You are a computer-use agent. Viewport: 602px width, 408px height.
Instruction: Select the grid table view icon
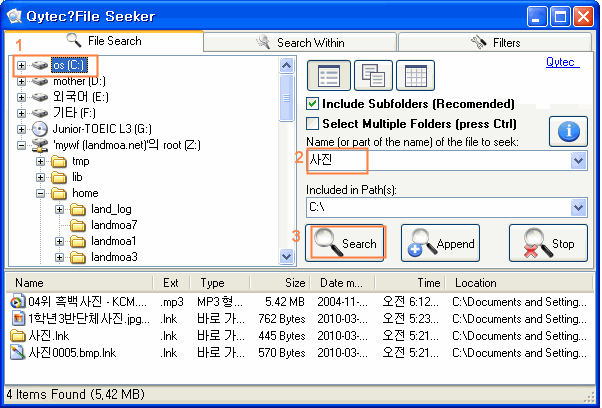click(415, 75)
